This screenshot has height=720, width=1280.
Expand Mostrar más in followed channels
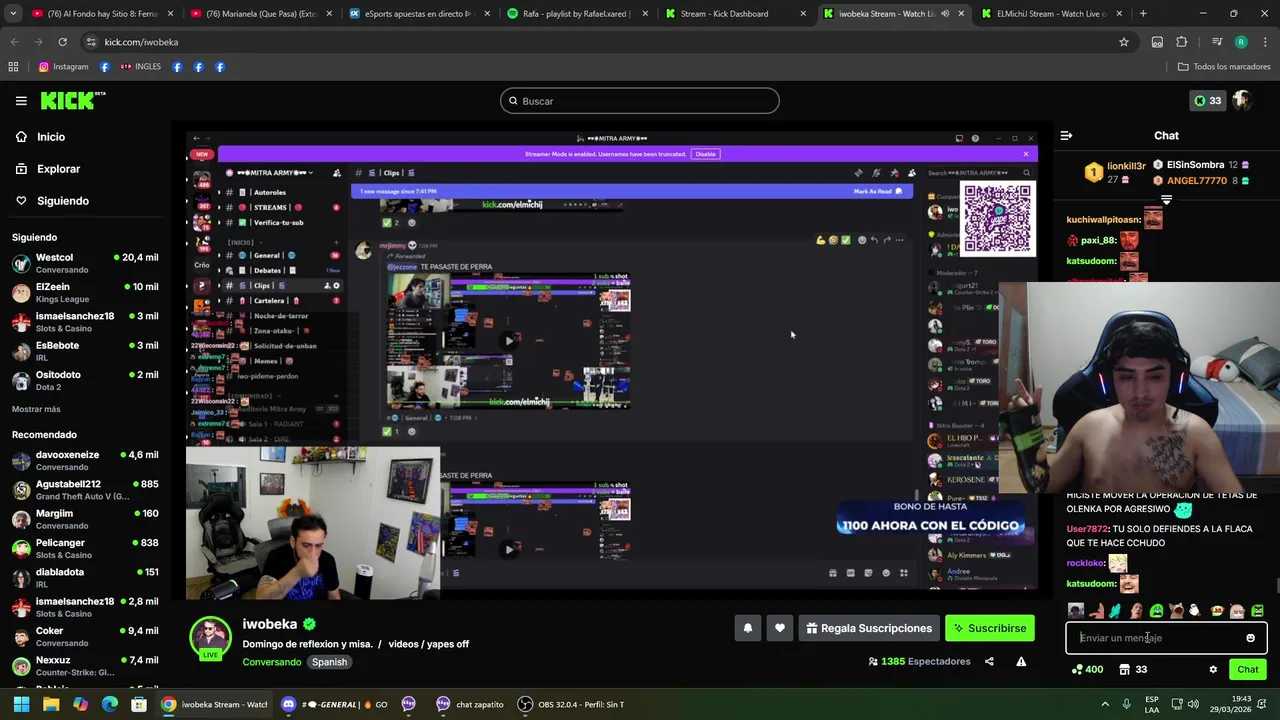[36, 409]
